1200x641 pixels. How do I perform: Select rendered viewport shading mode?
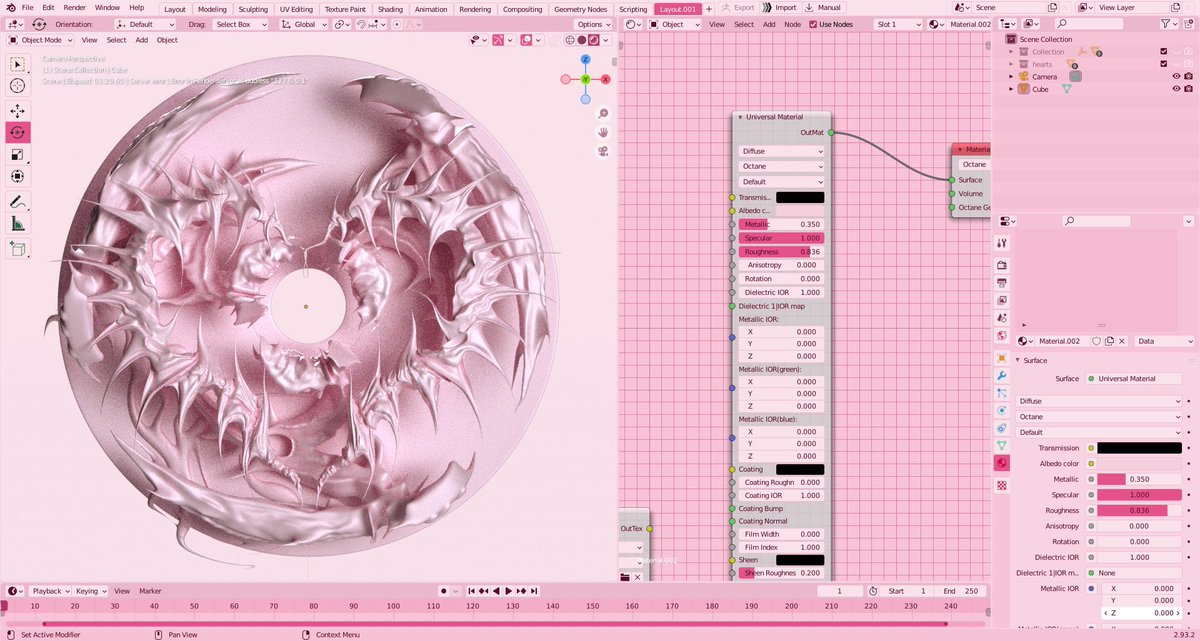coord(594,40)
